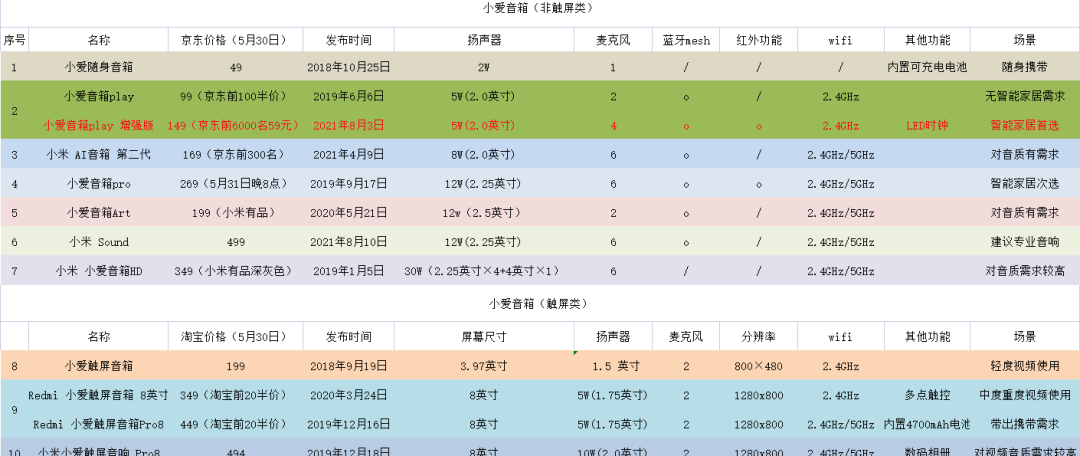The width and height of the screenshot is (1080, 456).
Task: Click cell 小米 Sound
Action: [98, 242]
